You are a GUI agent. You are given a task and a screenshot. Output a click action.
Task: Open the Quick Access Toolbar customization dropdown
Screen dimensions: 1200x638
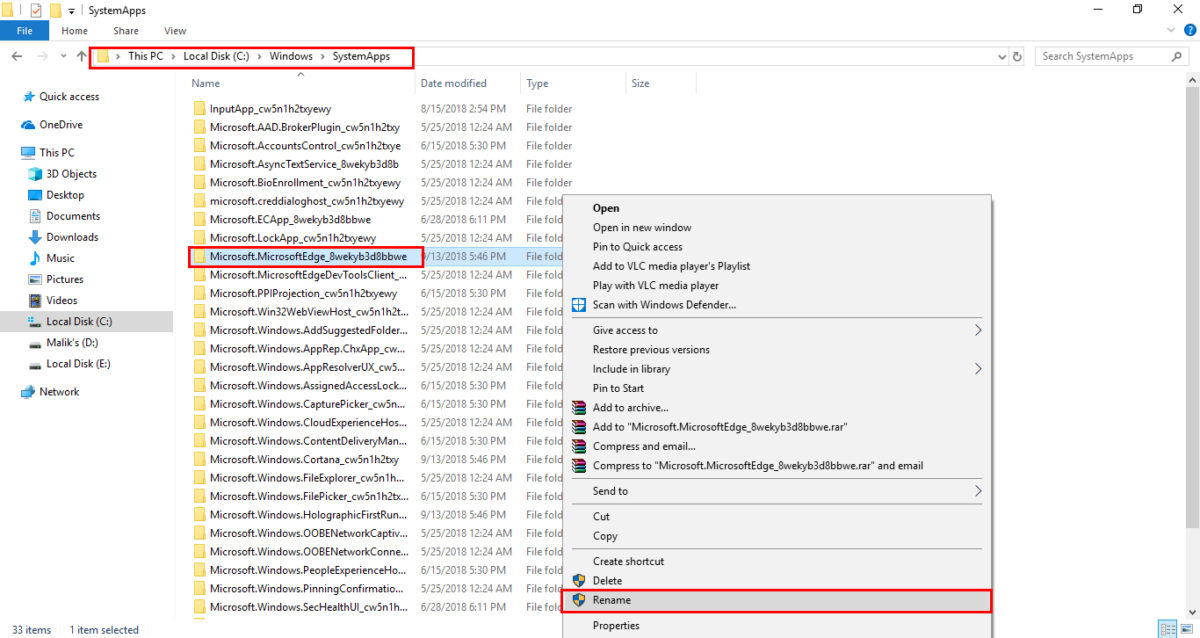click(x=70, y=10)
